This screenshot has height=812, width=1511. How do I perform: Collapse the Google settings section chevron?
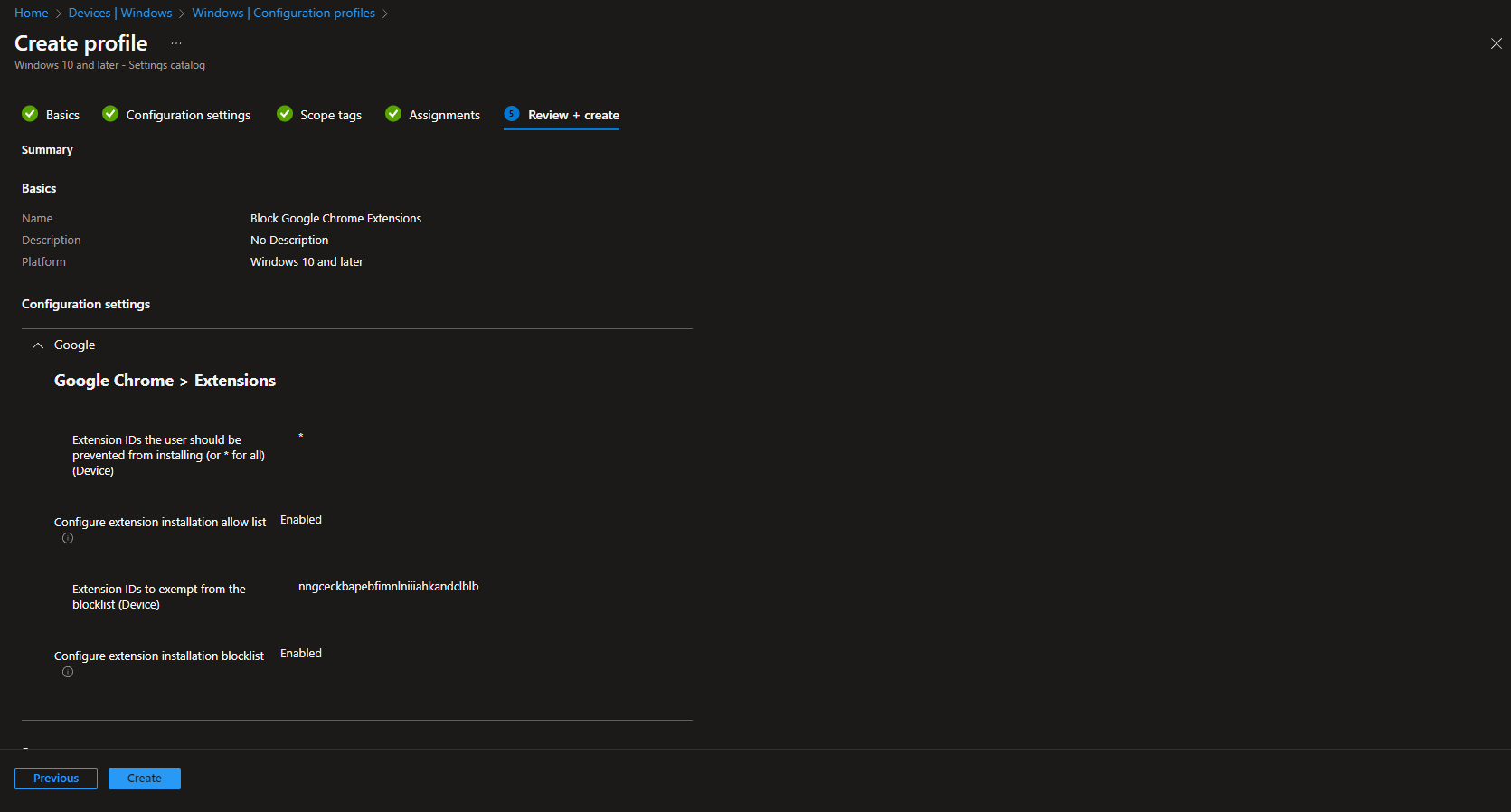coord(38,345)
